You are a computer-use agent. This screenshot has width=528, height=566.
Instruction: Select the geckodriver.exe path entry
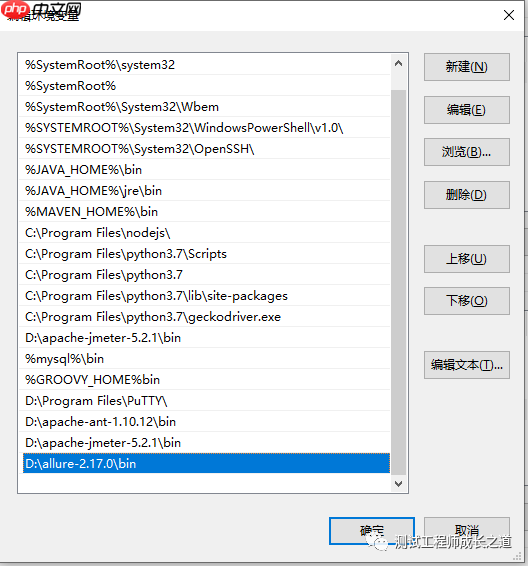point(204,317)
